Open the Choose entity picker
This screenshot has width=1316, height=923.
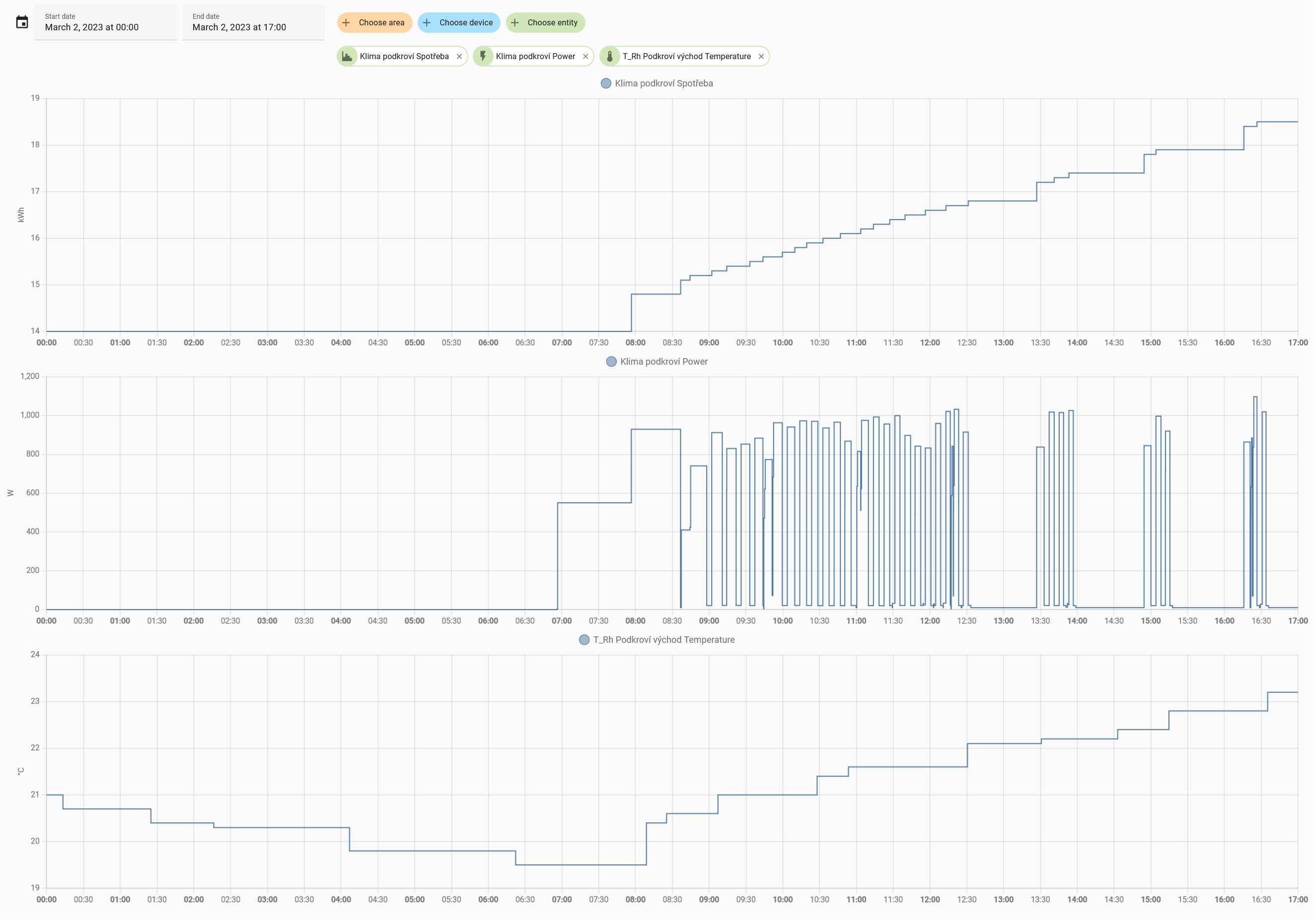tap(552, 22)
